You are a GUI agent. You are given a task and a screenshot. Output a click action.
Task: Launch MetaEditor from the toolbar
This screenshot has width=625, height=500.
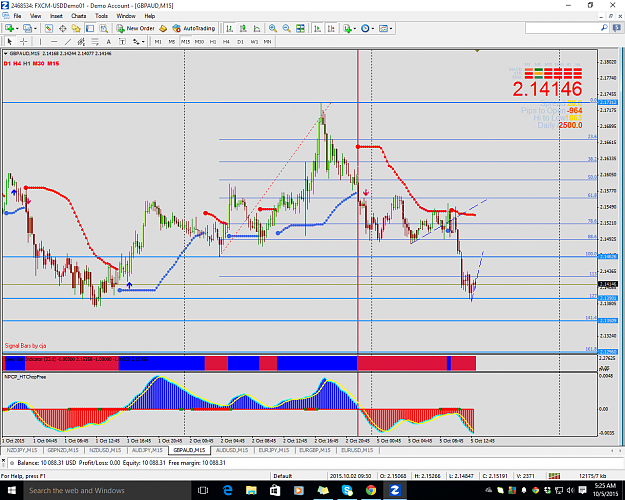click(163, 28)
